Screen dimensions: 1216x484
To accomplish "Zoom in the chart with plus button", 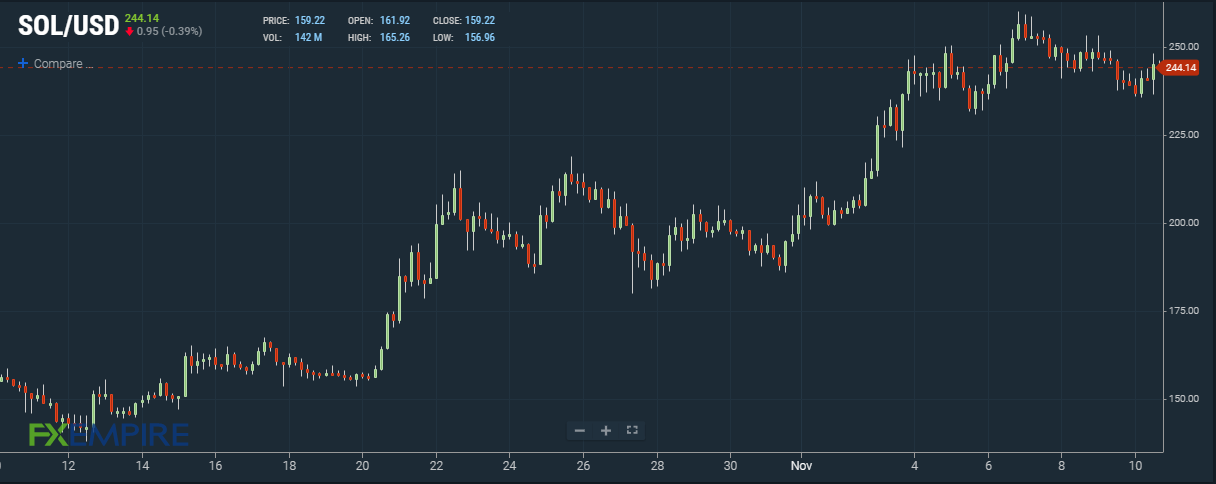I will tap(606, 431).
